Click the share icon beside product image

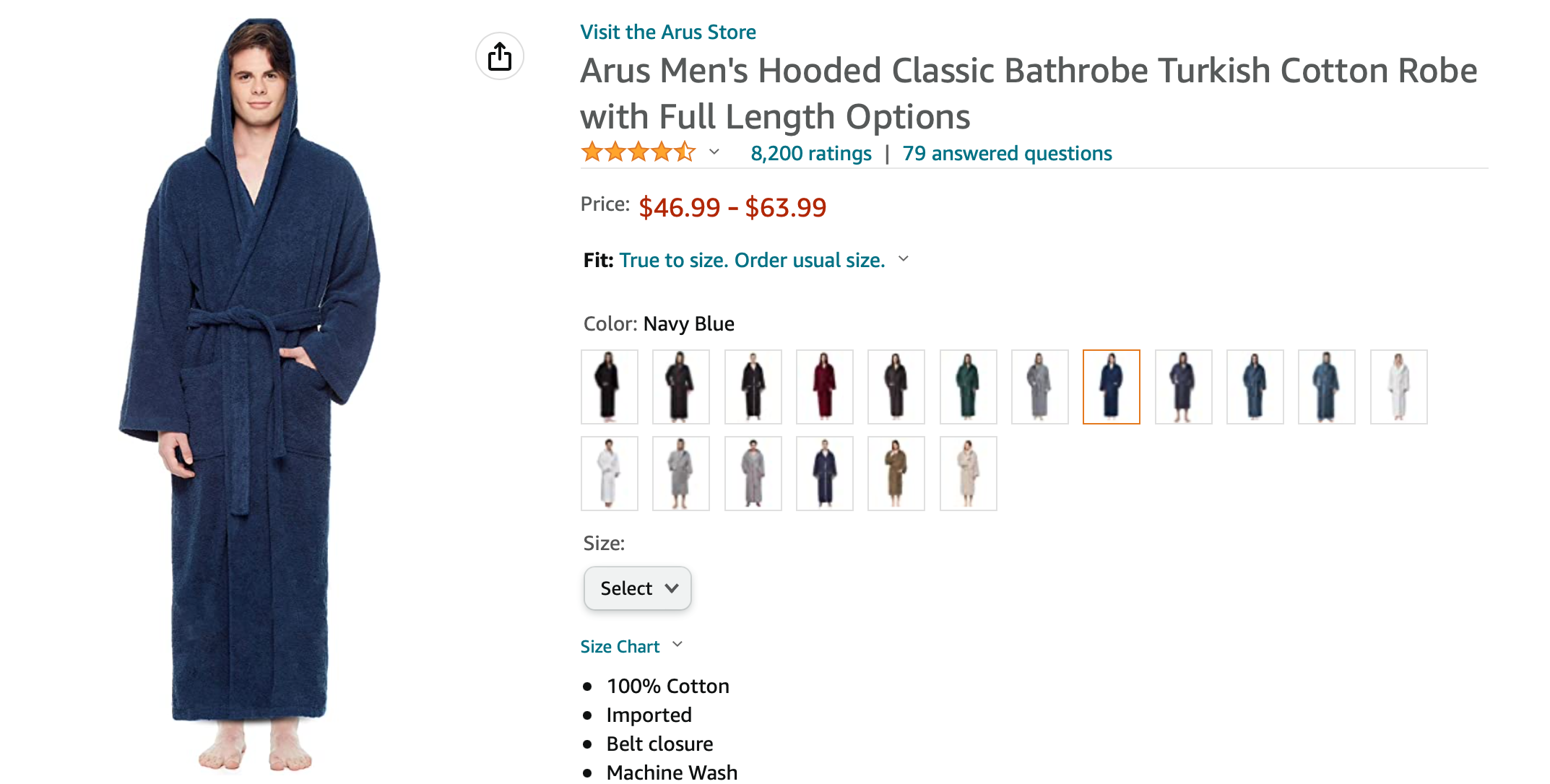(500, 56)
